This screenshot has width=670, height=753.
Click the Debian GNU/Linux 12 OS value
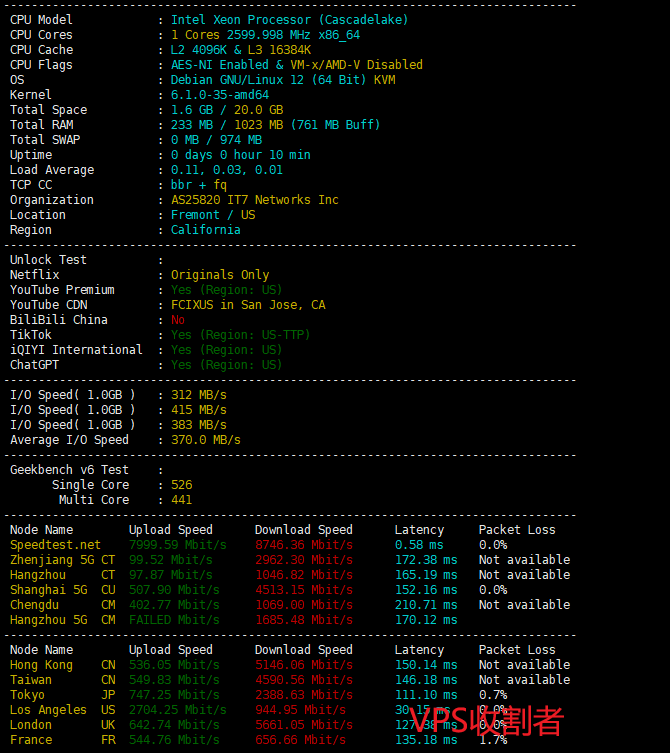(282, 80)
